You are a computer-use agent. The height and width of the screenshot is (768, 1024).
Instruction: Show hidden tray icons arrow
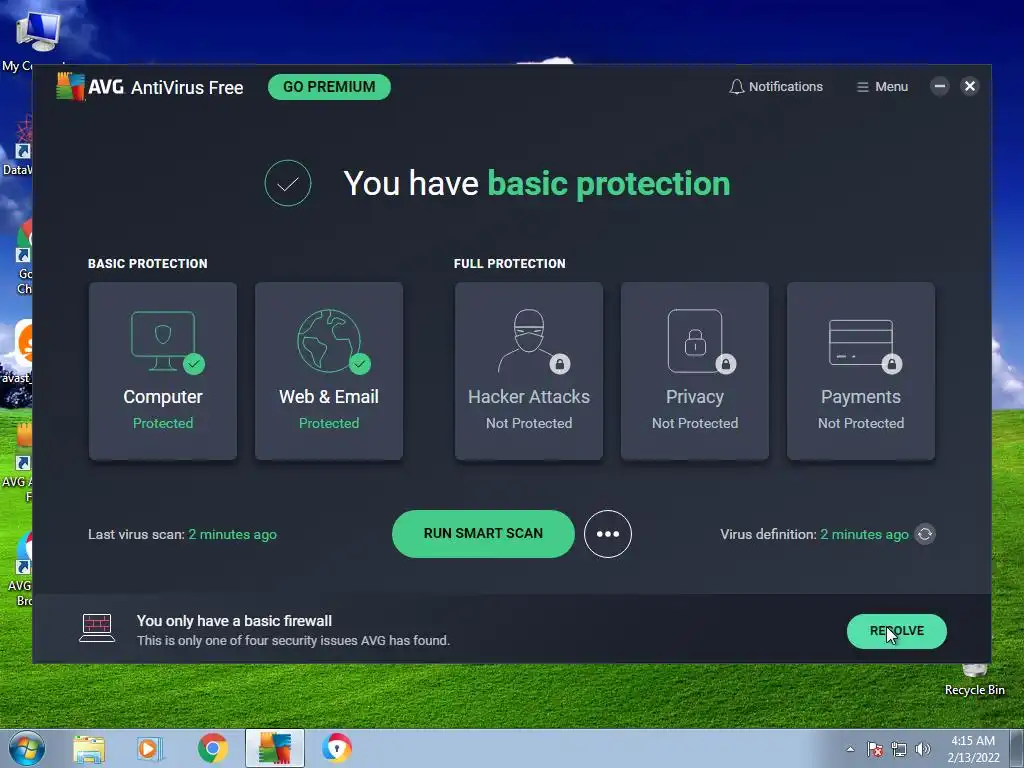pos(850,749)
